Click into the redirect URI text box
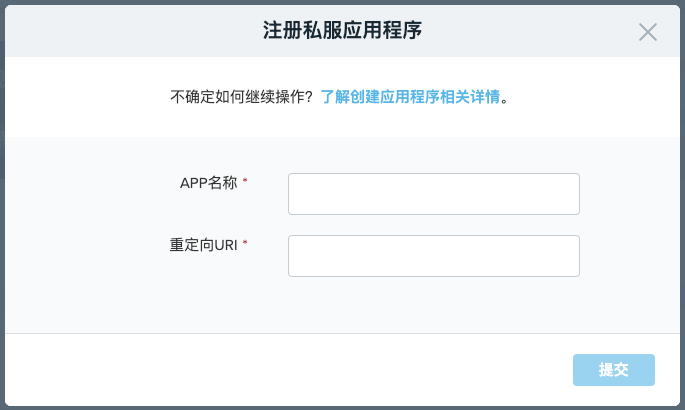The height and width of the screenshot is (410, 685). 433,256
